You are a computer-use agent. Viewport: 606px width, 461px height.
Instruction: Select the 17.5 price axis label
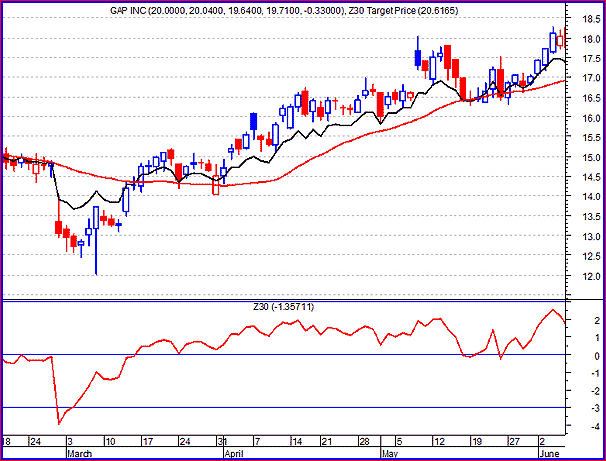pyautogui.click(x=589, y=59)
